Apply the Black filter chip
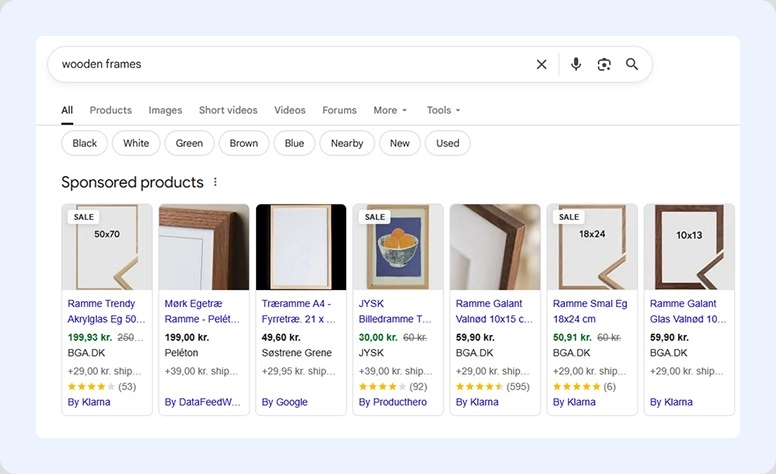776x474 pixels. 85,143
